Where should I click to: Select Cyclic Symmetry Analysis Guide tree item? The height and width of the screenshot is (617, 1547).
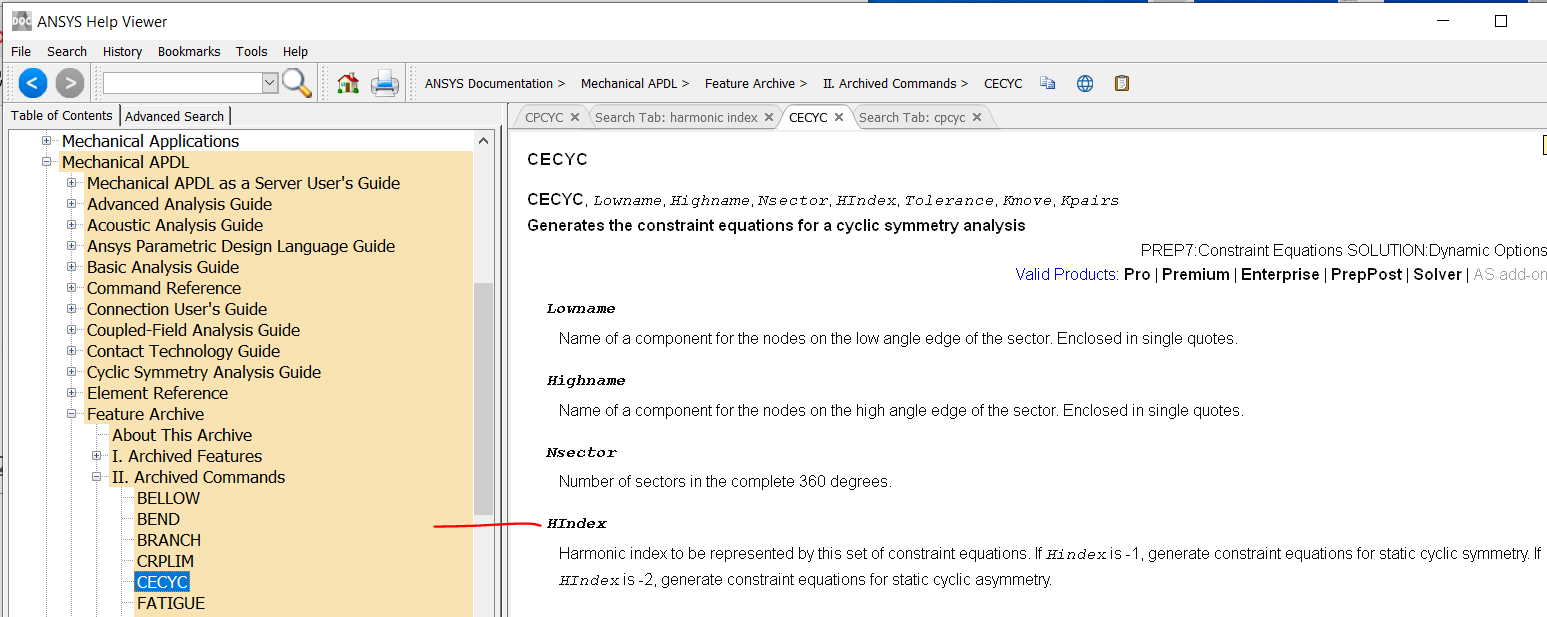(x=204, y=372)
